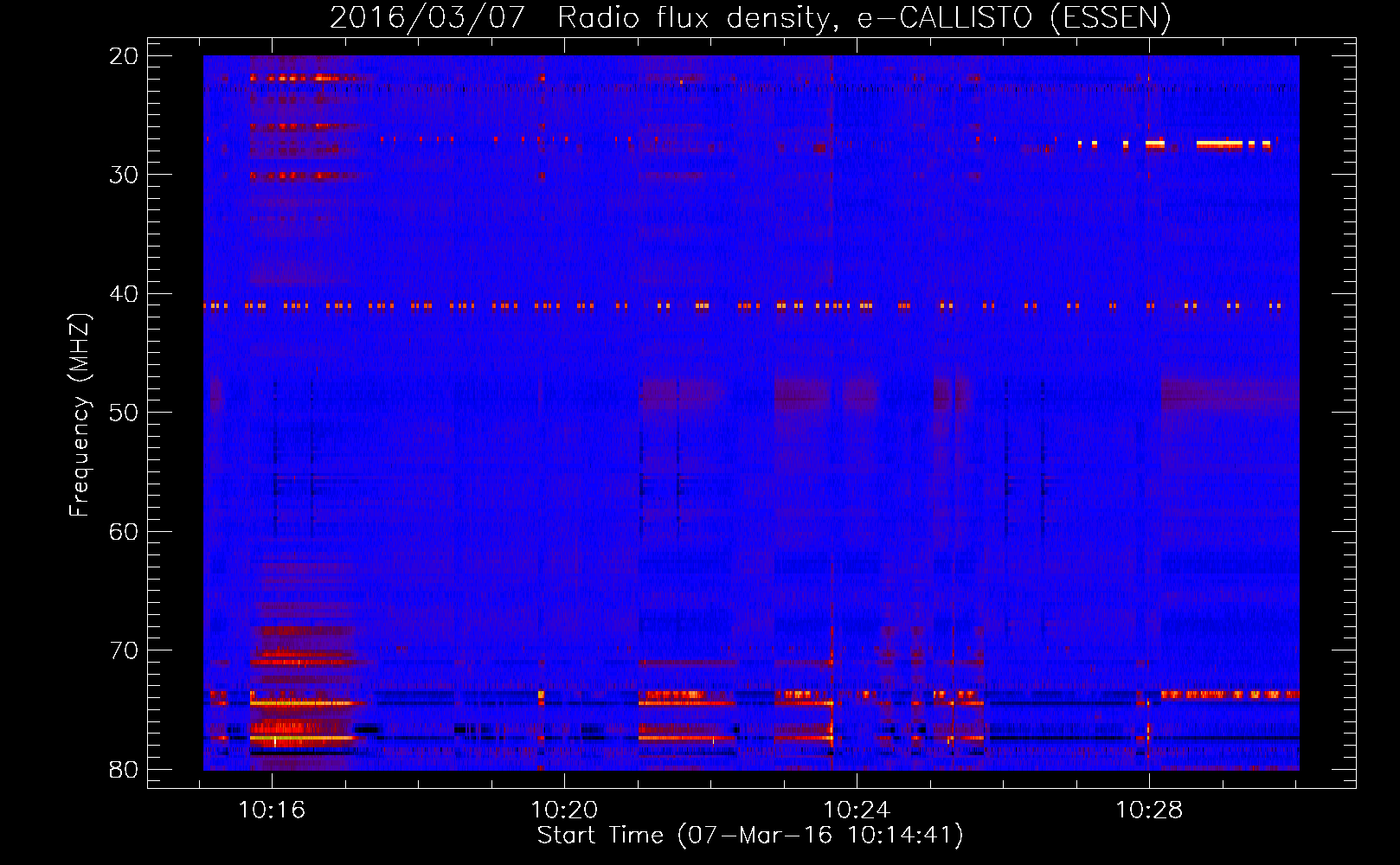Image resolution: width=1400 pixels, height=865 pixels.
Task: Click the bright white burst near 27 MHz after 10:28
Action: coord(1219,144)
